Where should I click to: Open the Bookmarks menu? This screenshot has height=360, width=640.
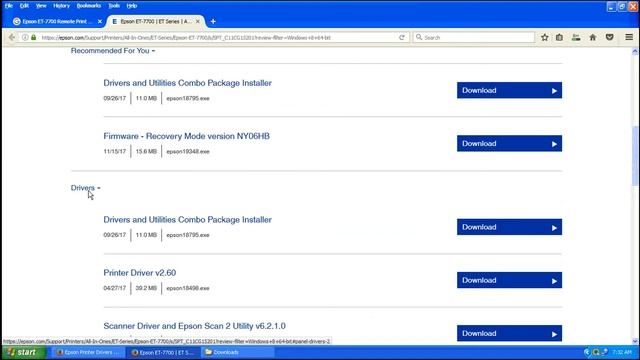click(x=89, y=6)
